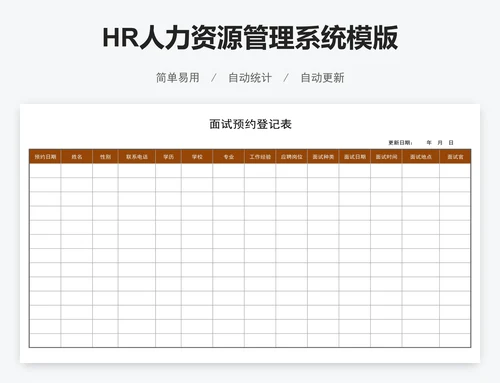This screenshot has height=383, width=500.
Task: Select the first empty cell under '联系电话'
Action: [137, 170]
